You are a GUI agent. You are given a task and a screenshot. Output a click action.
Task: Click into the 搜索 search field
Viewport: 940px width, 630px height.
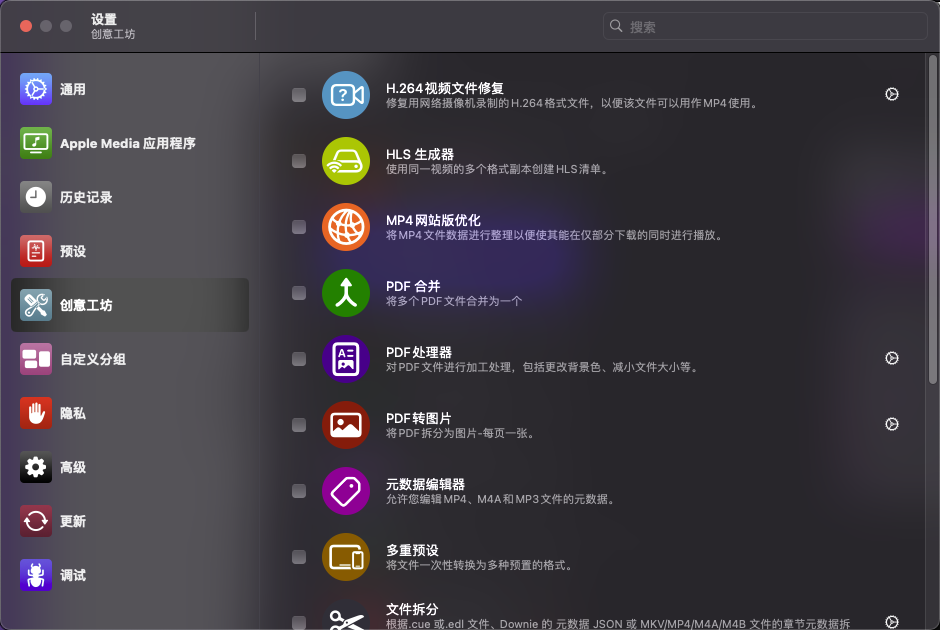click(x=765, y=26)
